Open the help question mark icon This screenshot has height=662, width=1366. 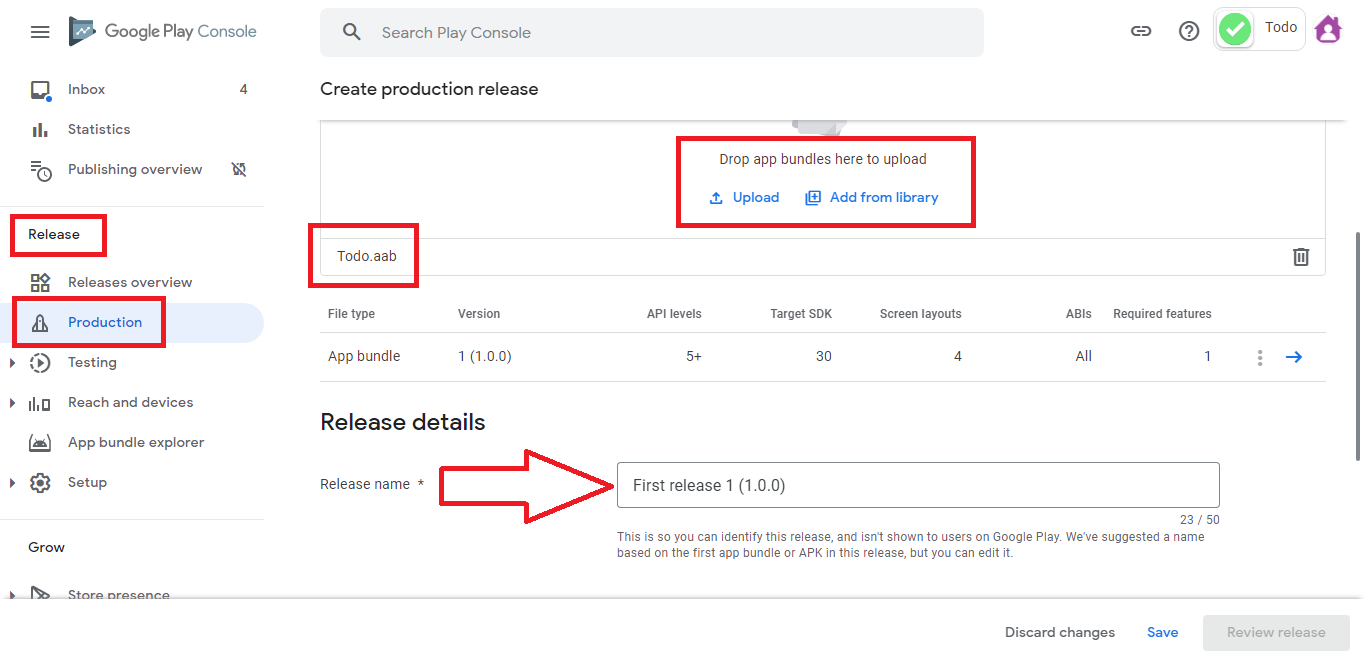(1189, 31)
